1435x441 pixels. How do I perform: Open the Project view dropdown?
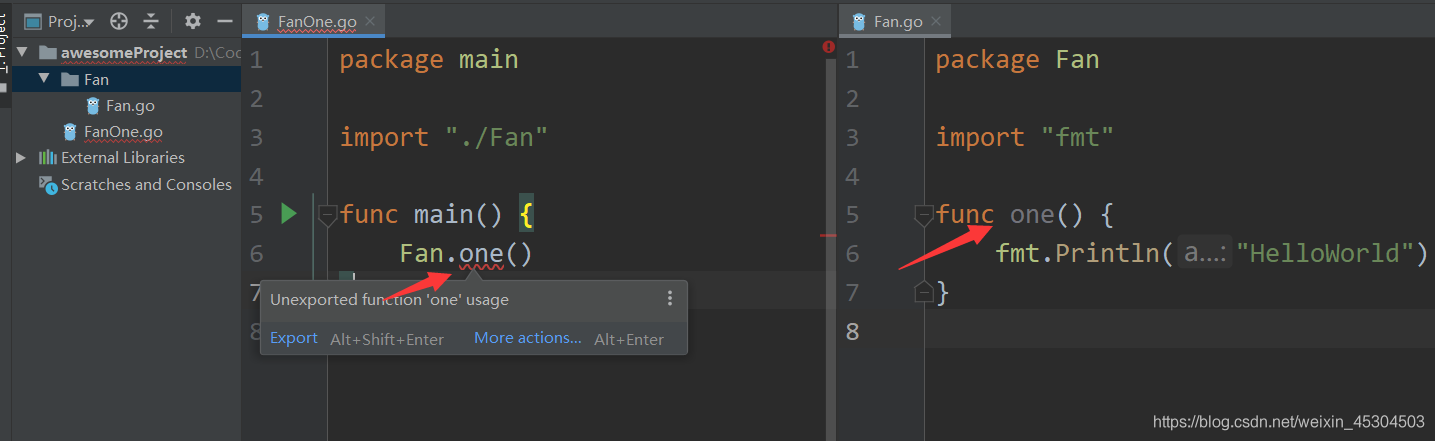(x=60, y=21)
